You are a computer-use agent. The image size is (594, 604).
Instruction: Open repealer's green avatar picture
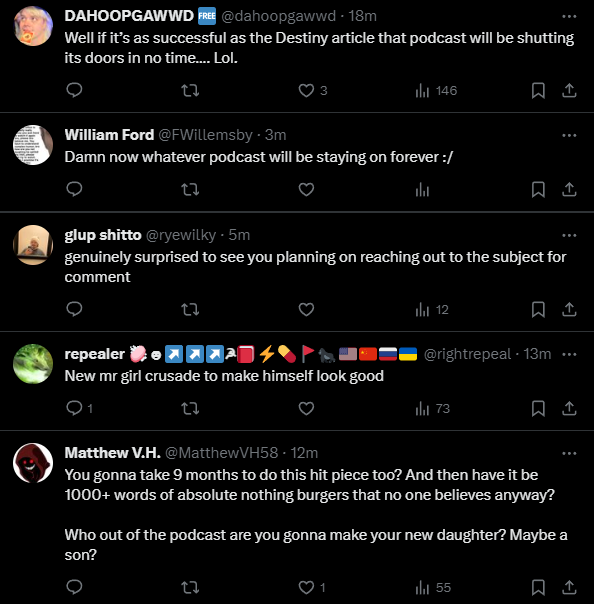point(33,364)
